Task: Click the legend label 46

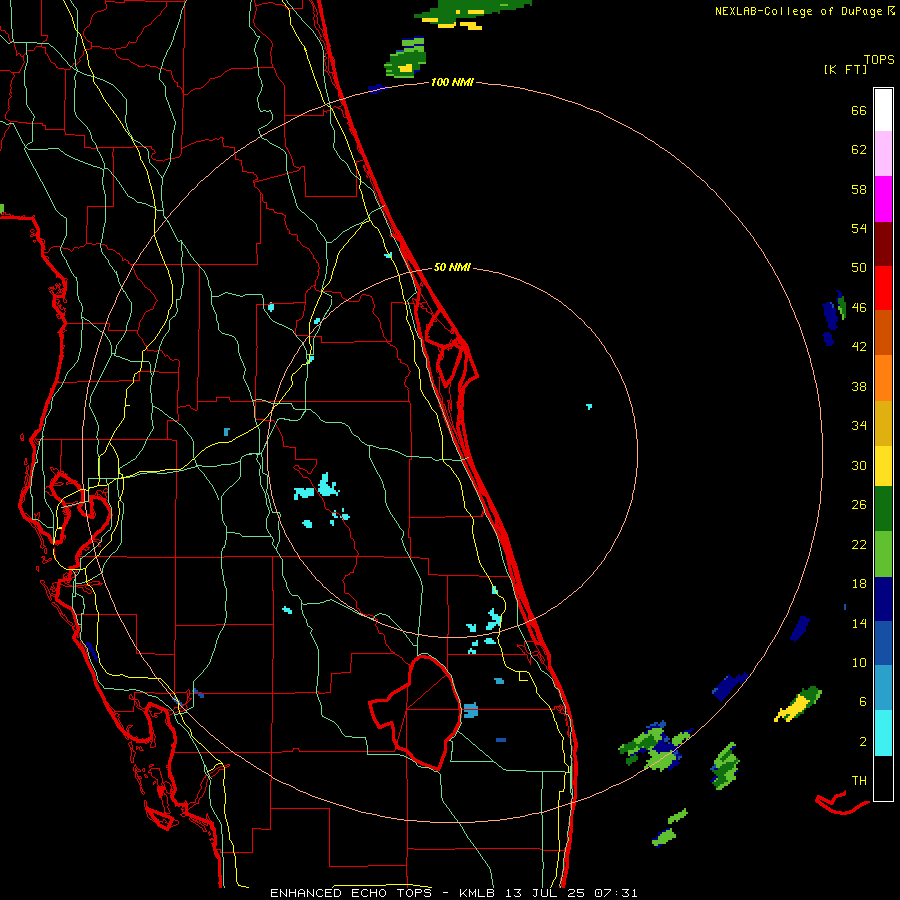Action: pyautogui.click(x=859, y=308)
